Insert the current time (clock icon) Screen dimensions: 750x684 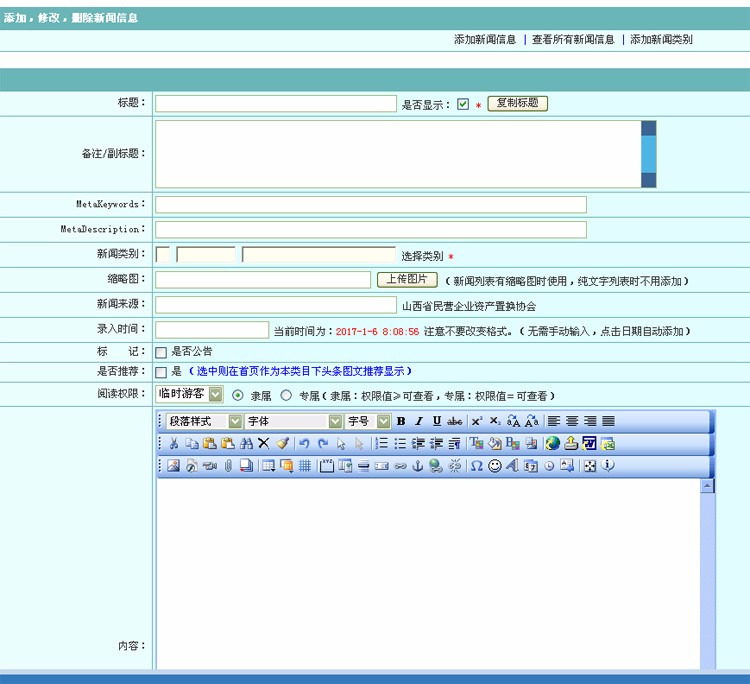click(549, 465)
